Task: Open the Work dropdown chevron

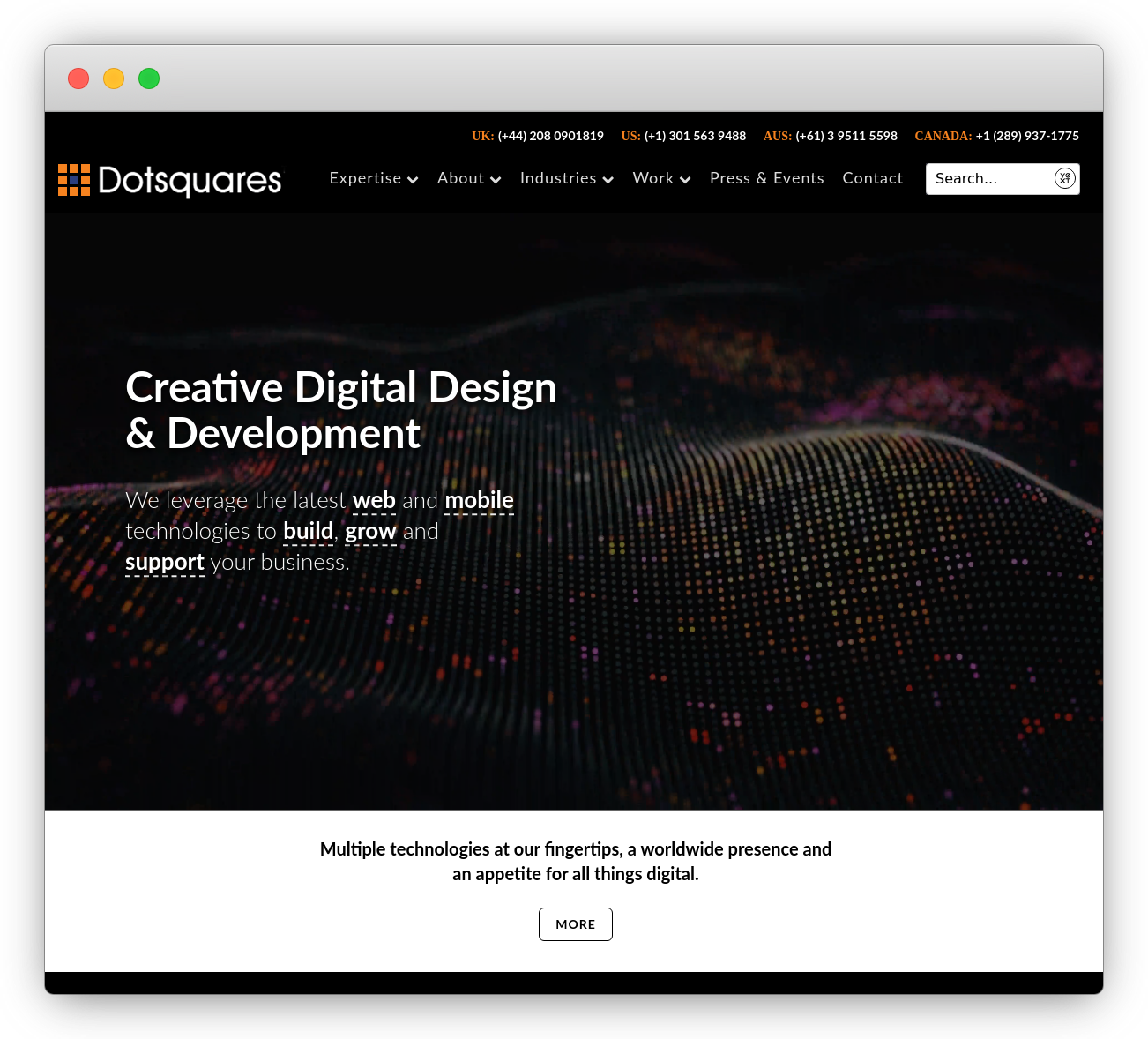Action: [686, 179]
